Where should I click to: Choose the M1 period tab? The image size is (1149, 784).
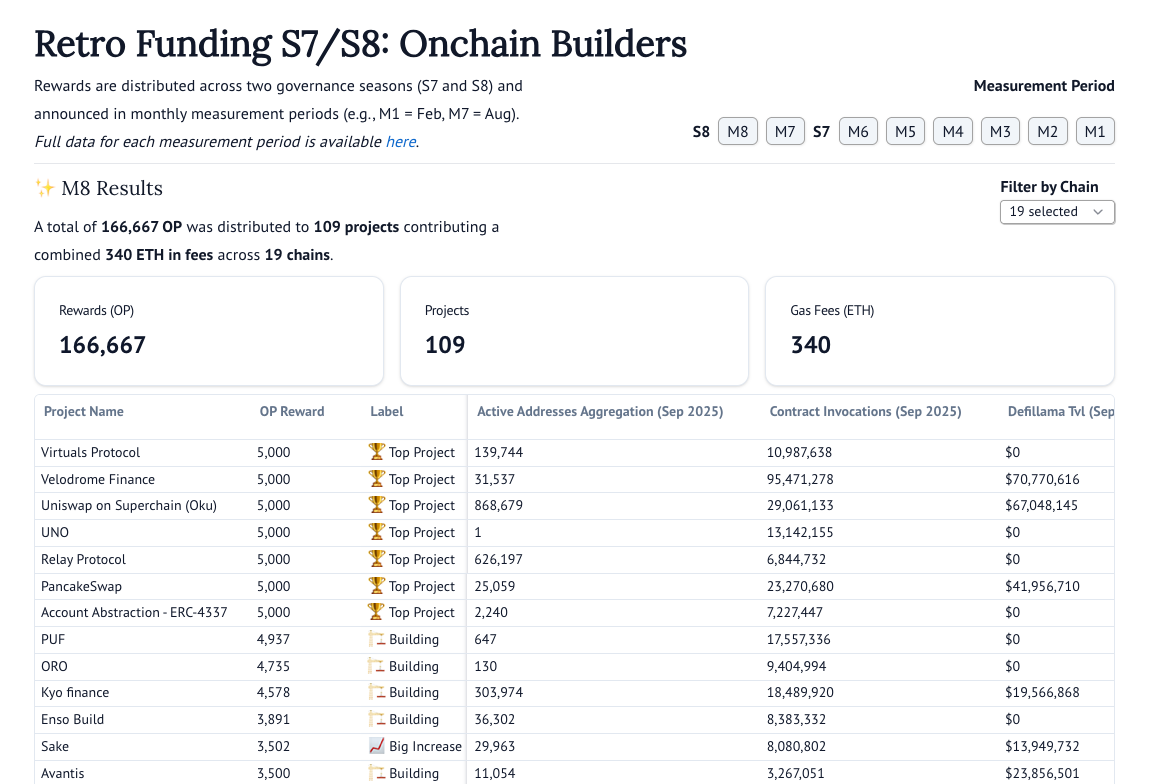(x=1095, y=131)
